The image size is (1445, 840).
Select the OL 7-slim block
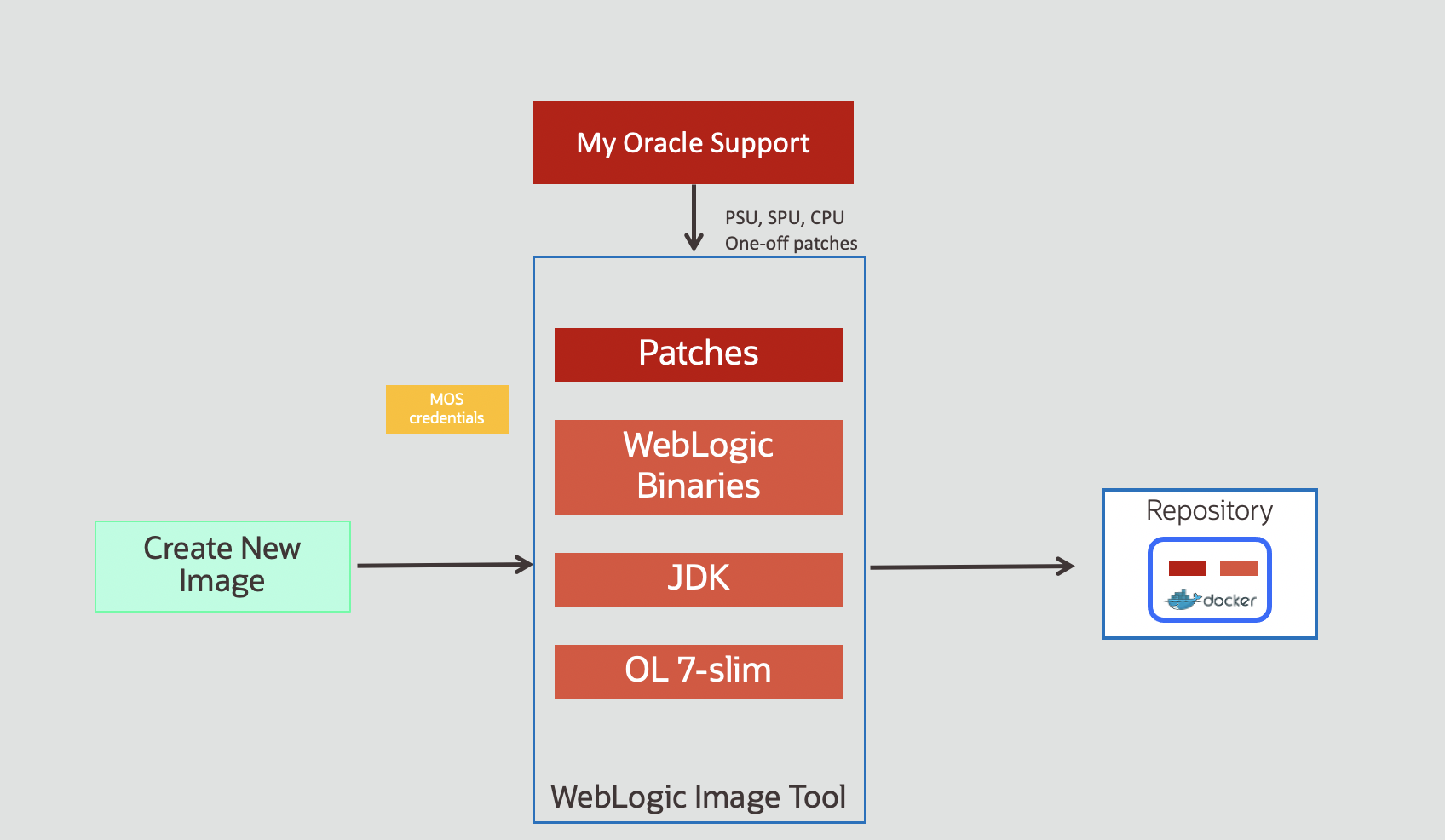(x=699, y=671)
